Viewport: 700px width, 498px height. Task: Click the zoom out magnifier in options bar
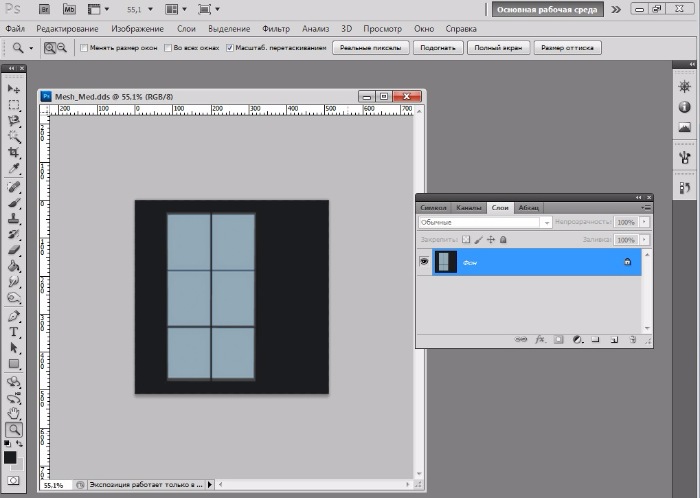pos(62,47)
